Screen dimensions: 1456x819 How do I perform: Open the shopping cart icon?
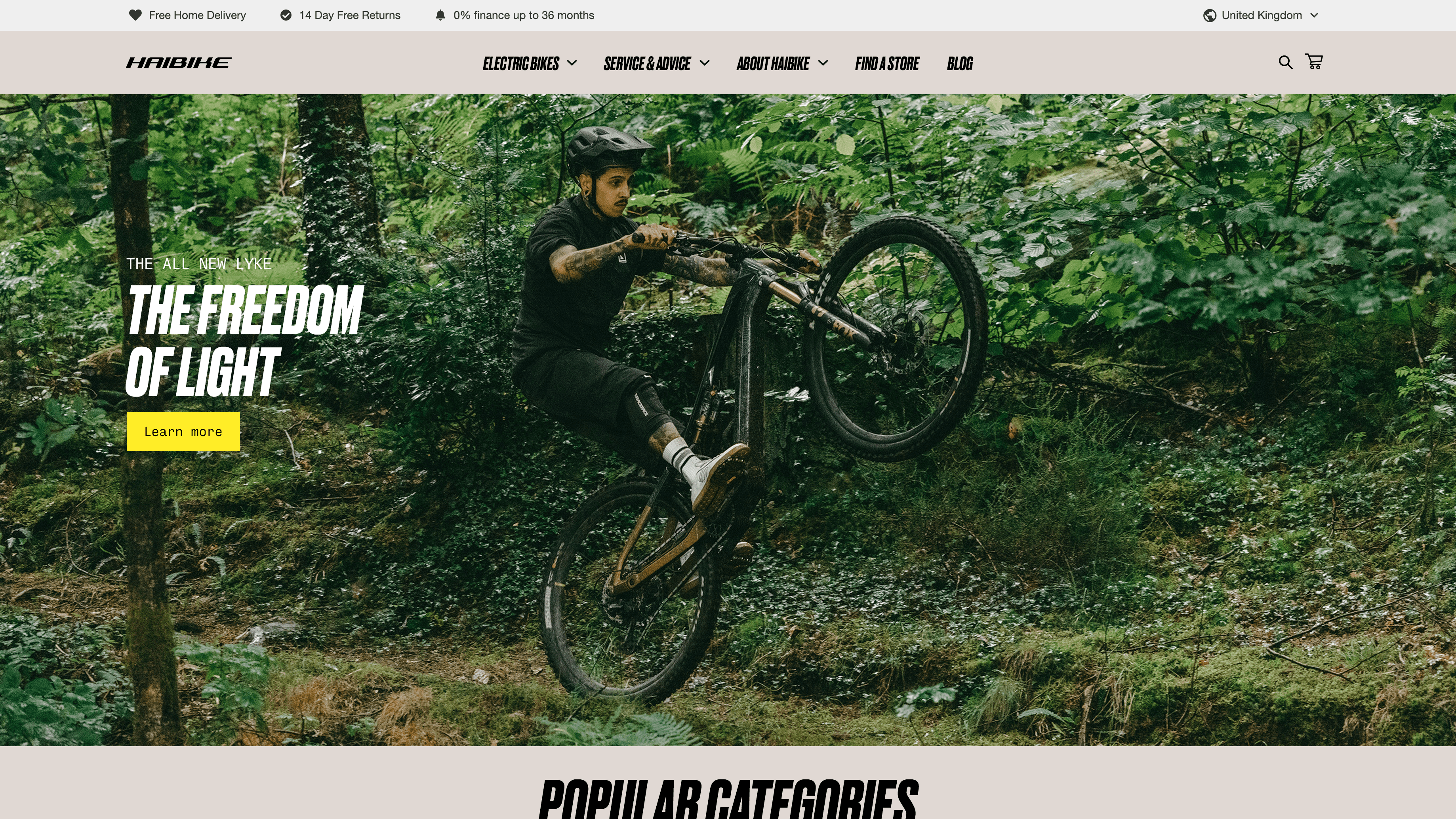click(1313, 61)
